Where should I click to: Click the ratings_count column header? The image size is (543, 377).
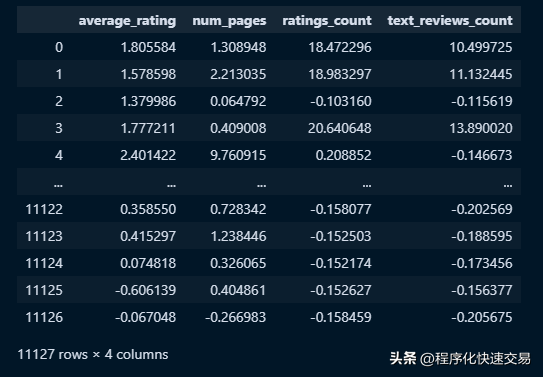[327, 20]
